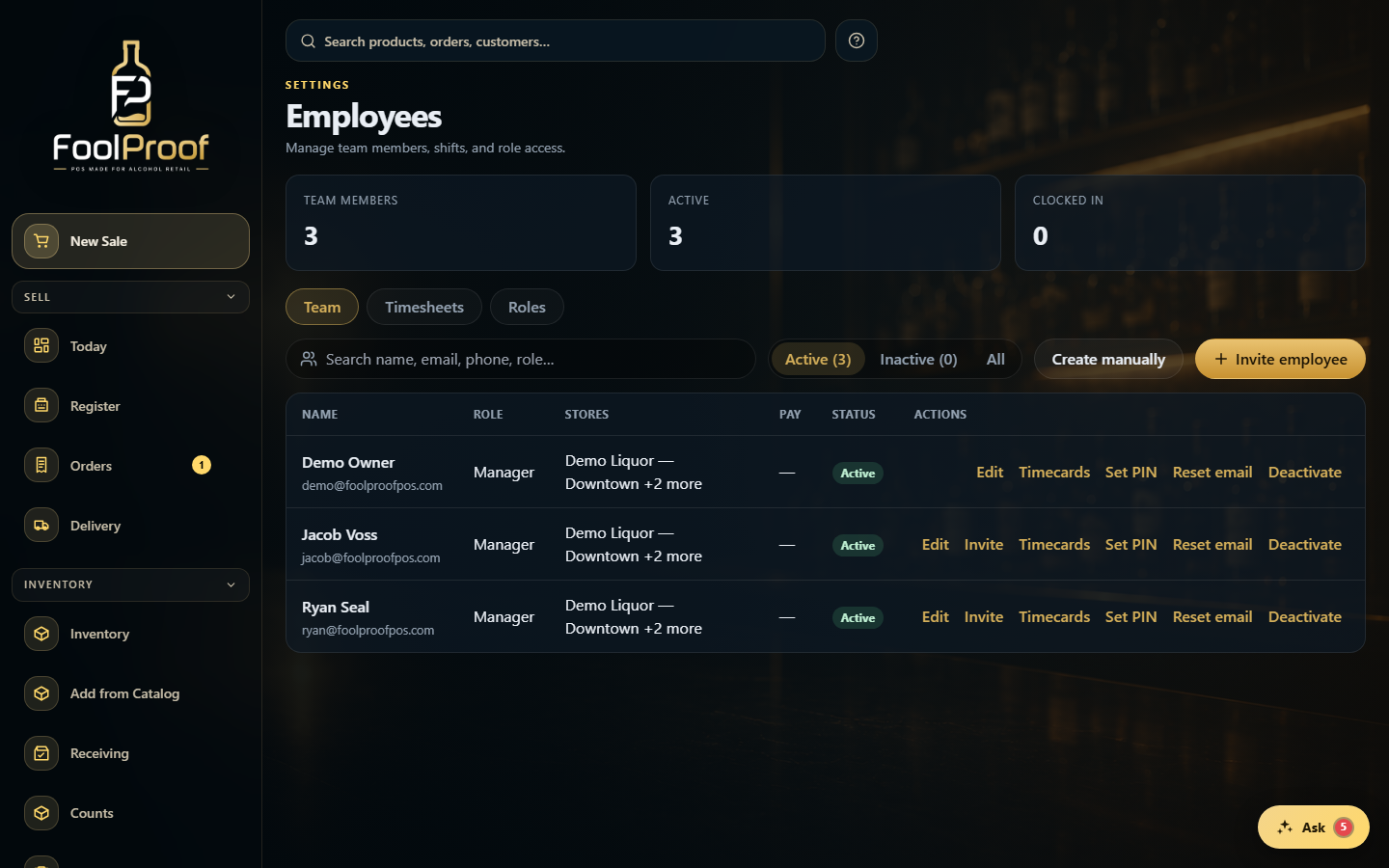This screenshot has width=1389, height=868.
Task: Click the Active count stat card
Action: coord(826,223)
